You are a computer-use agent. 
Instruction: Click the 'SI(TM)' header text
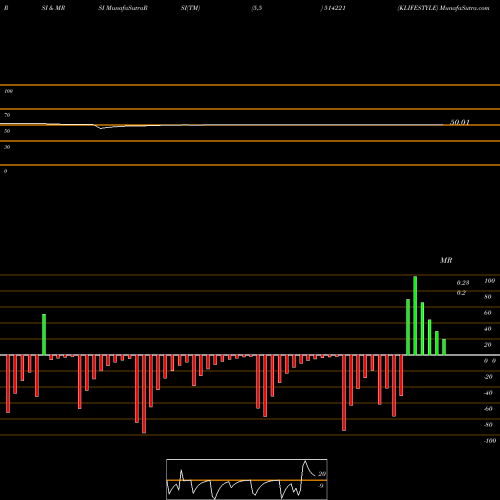(190, 8)
